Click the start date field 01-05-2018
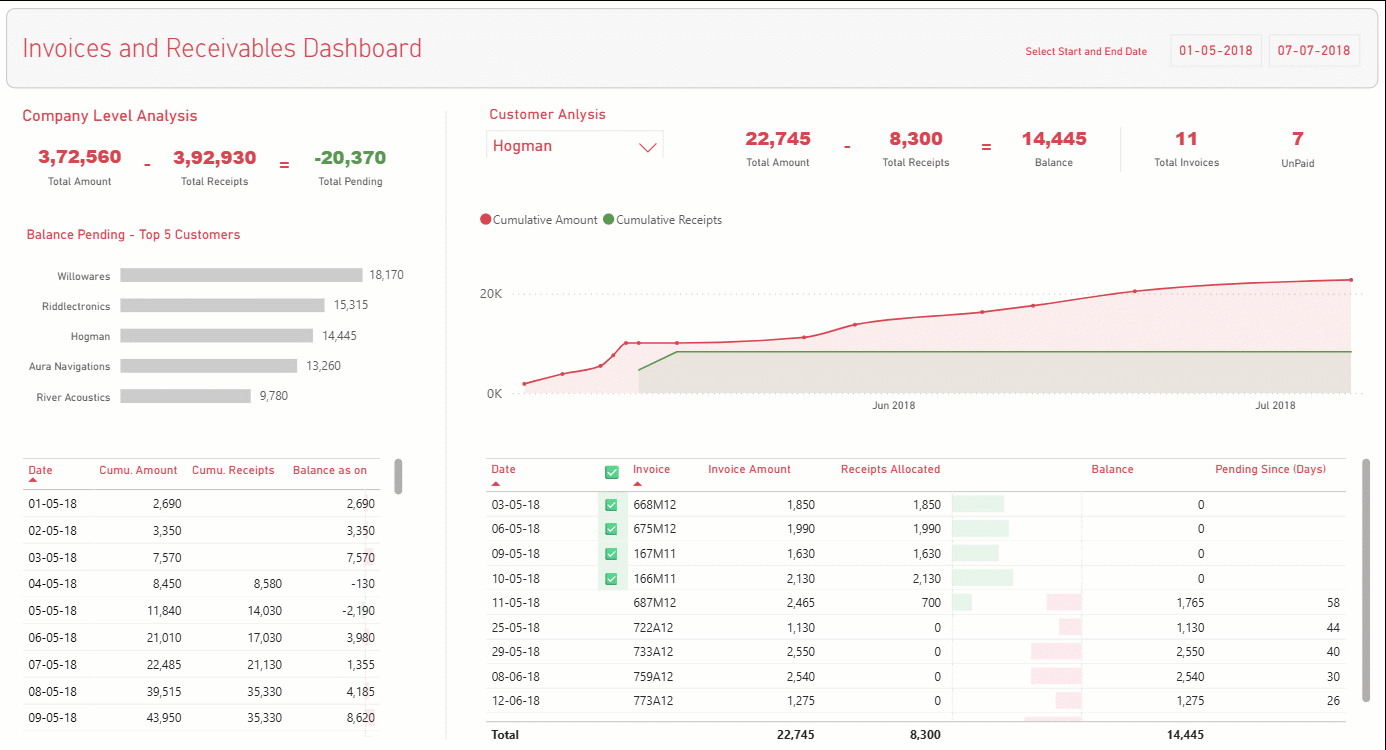 pos(1216,51)
